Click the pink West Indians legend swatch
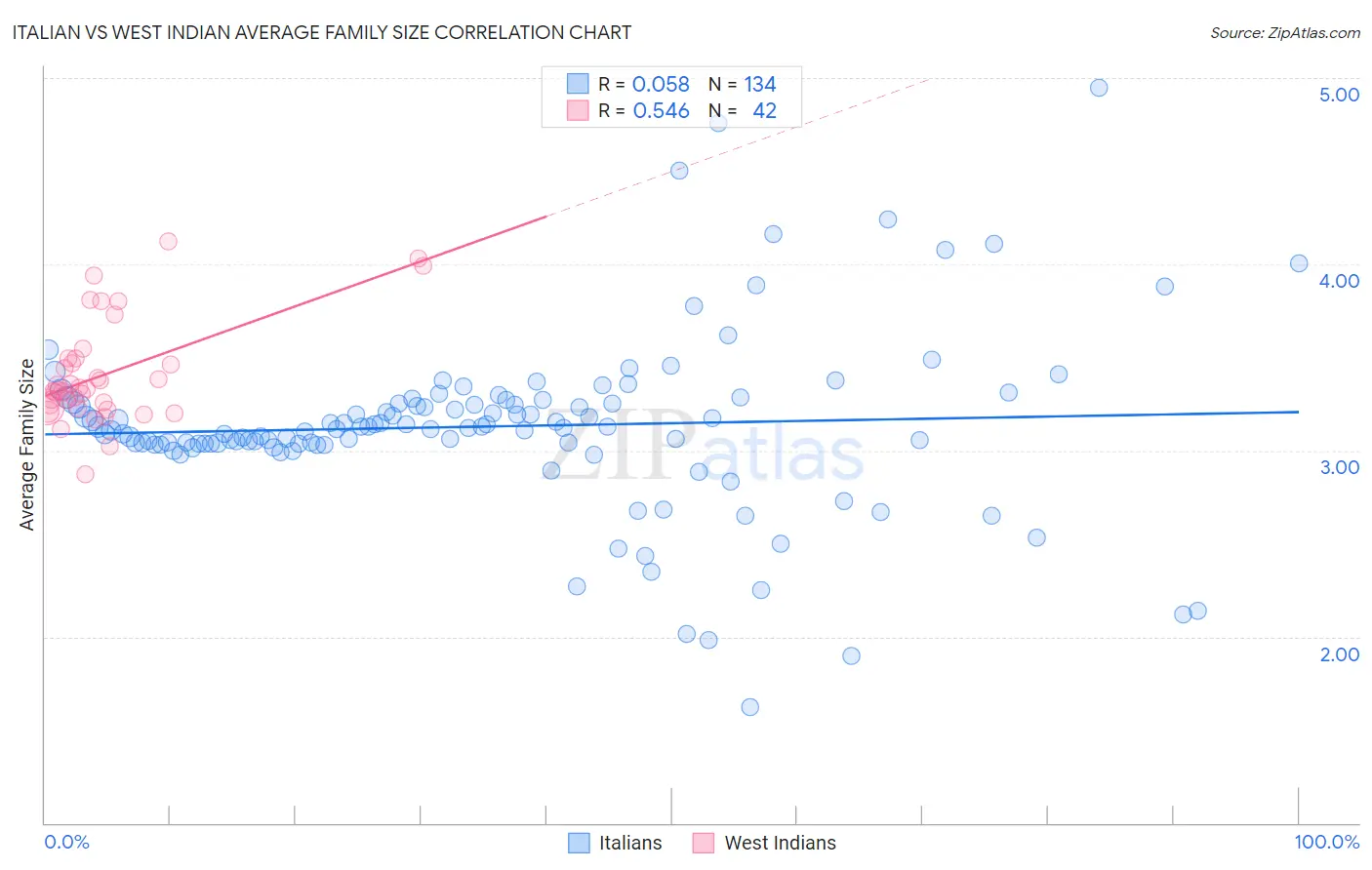 point(704,843)
